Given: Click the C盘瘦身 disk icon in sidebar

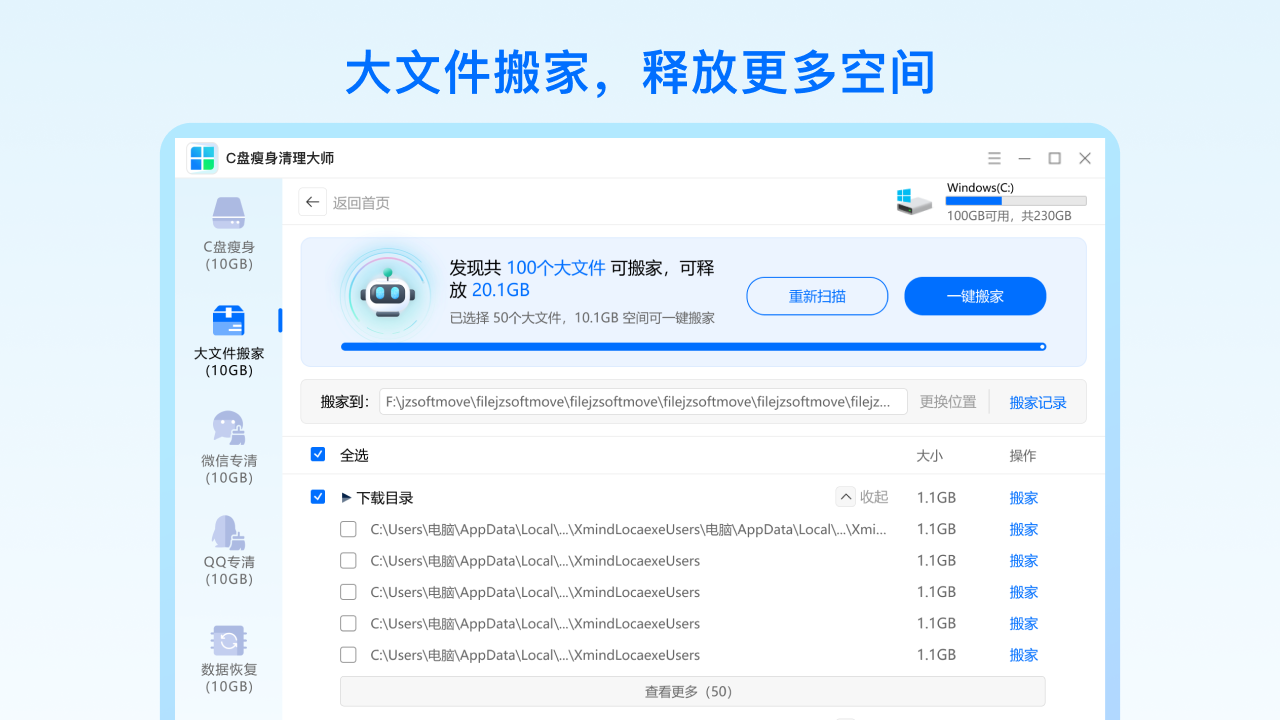Looking at the screenshot, I should click(228, 213).
